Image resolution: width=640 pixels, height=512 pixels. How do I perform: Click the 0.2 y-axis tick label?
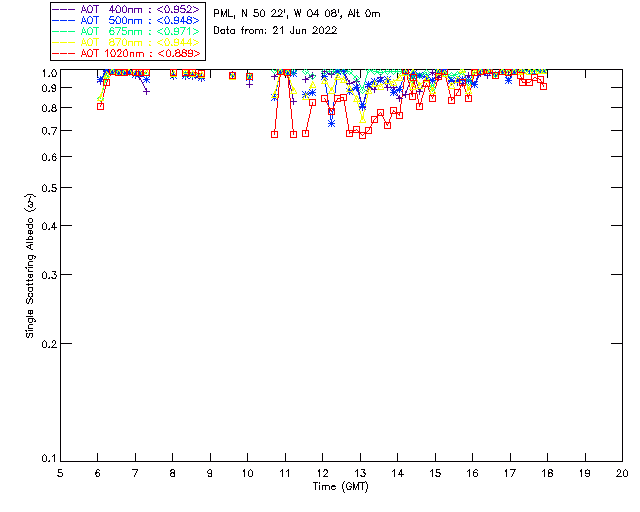pos(49,344)
